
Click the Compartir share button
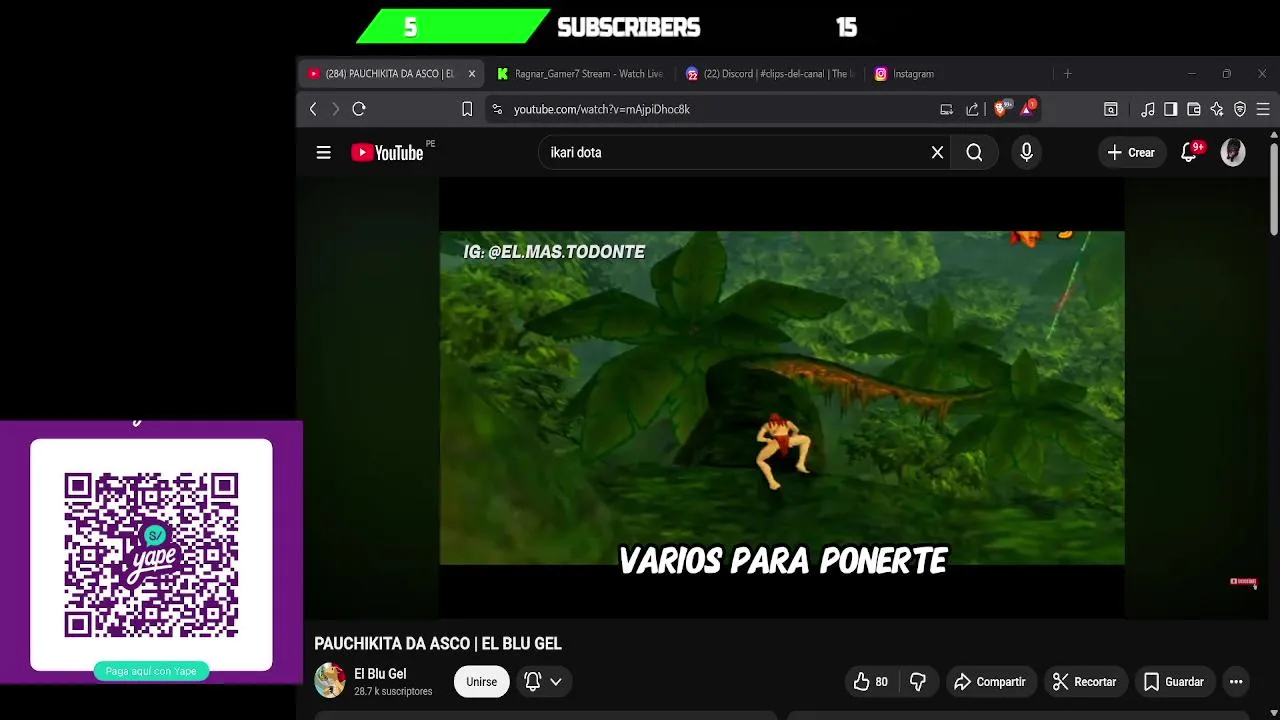point(990,682)
